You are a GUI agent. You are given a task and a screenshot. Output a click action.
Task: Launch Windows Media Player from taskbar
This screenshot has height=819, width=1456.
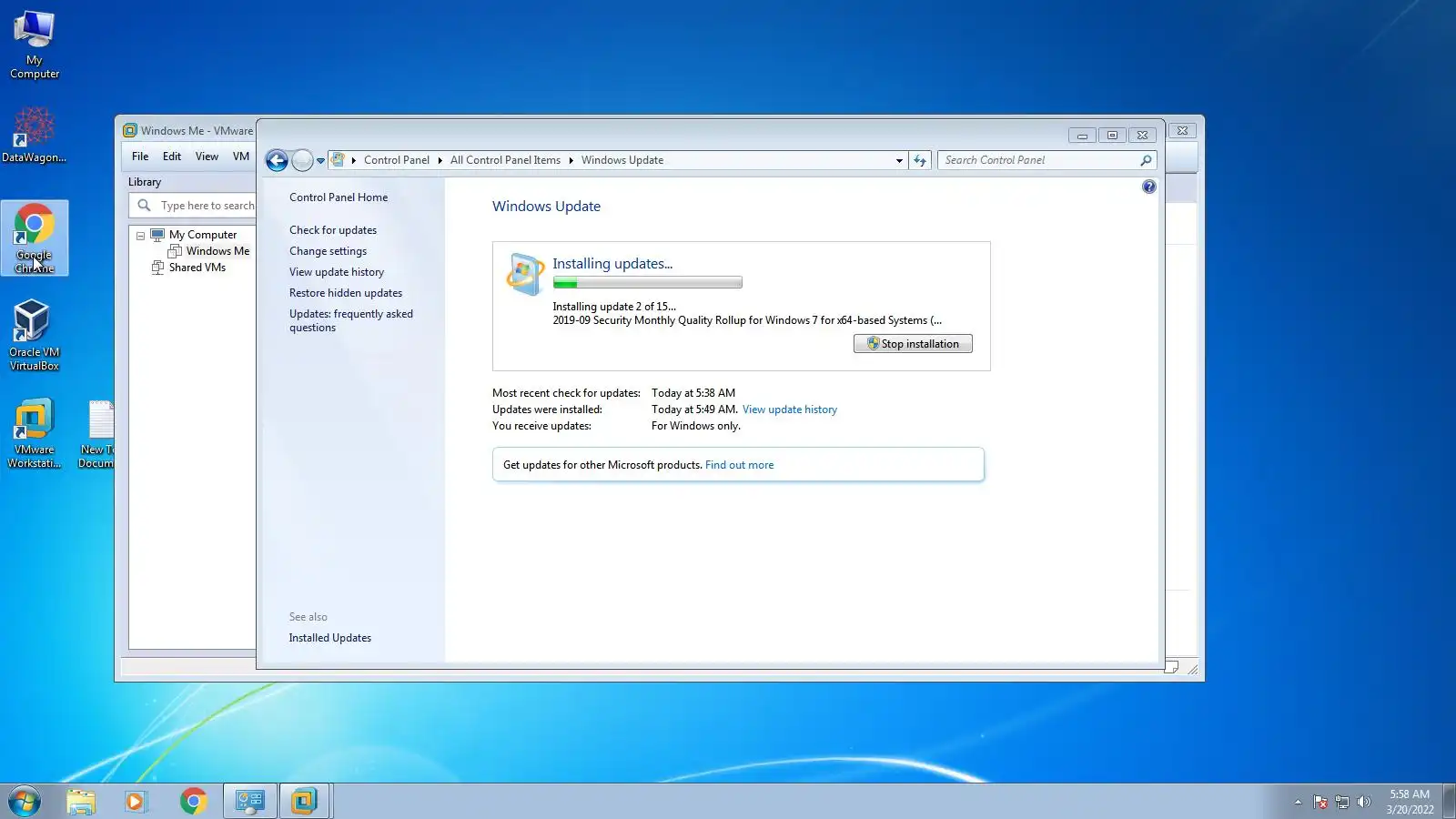point(136,801)
